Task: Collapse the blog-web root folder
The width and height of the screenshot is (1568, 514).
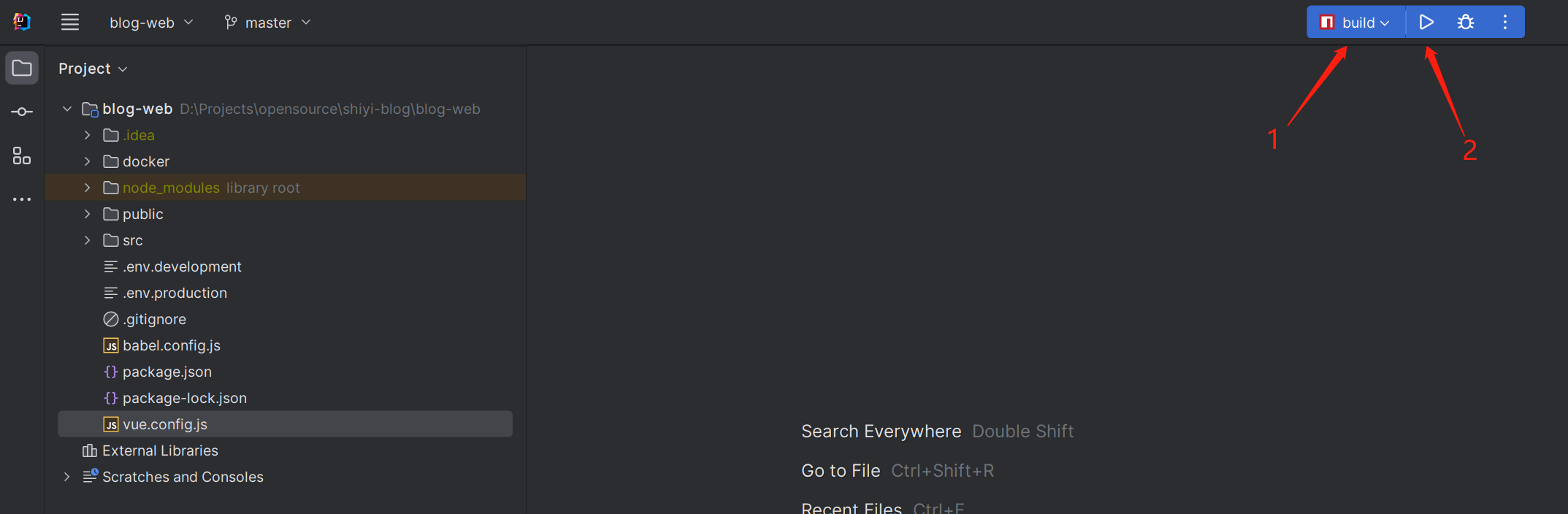Action: [67, 109]
